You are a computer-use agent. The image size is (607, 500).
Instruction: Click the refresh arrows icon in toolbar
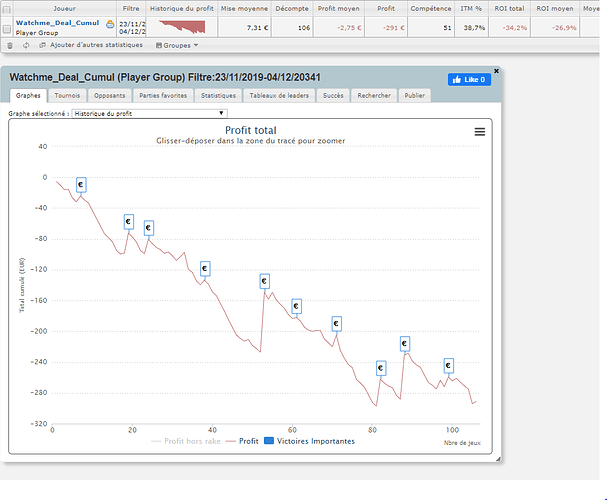[25, 45]
